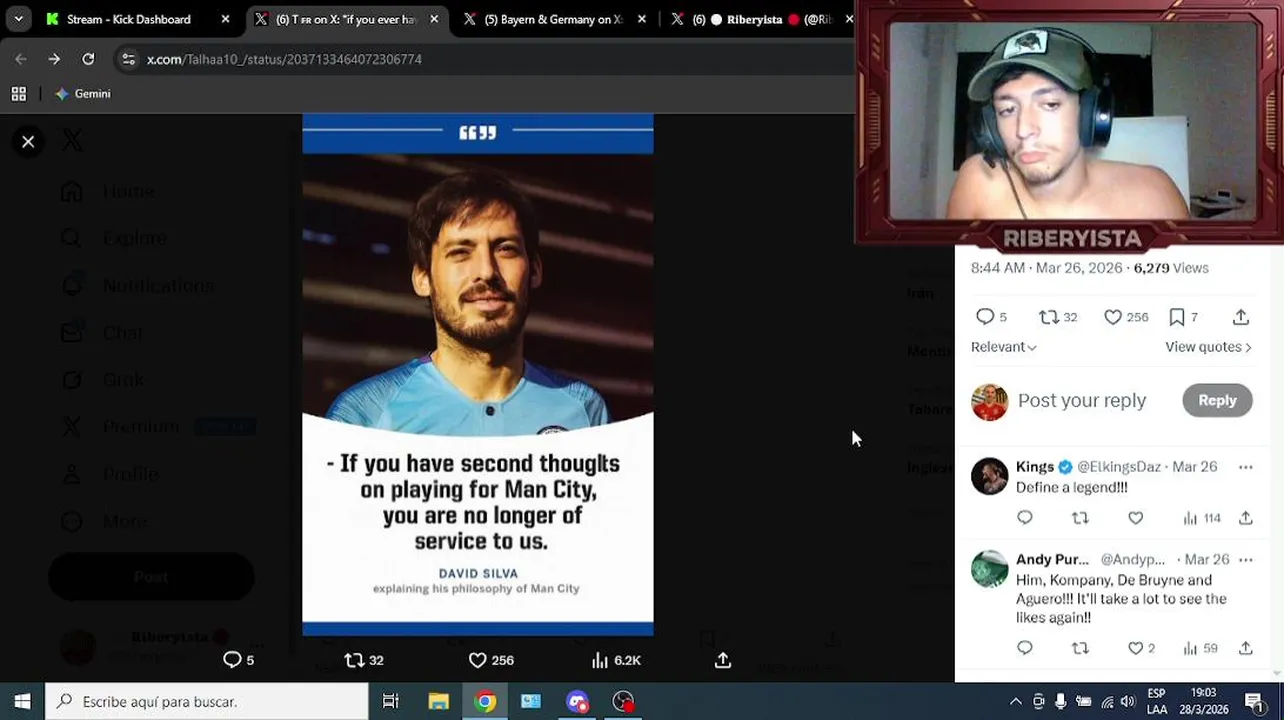Share icon next to bookmark in sidebar
1284x720 pixels.
pos(1241,317)
